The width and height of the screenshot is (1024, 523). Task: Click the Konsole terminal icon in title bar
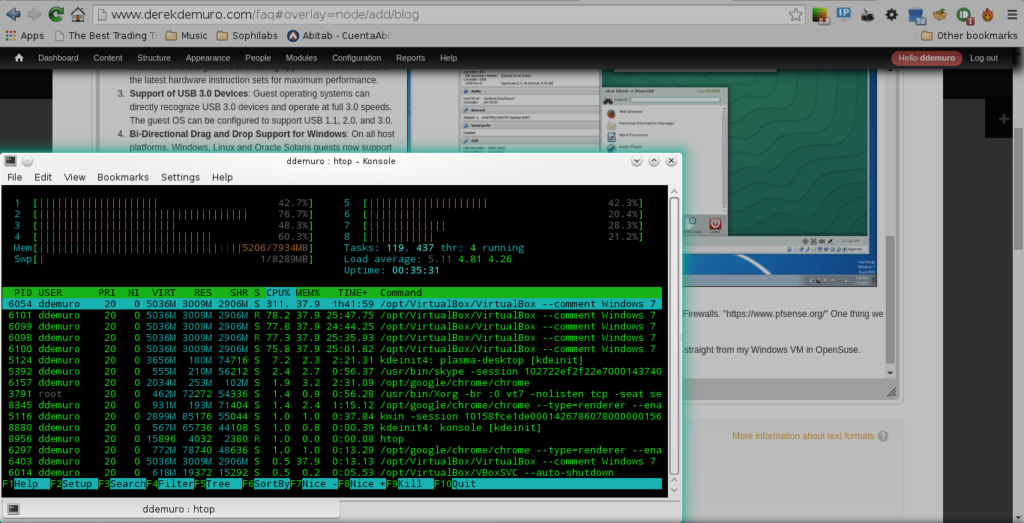coord(10,161)
